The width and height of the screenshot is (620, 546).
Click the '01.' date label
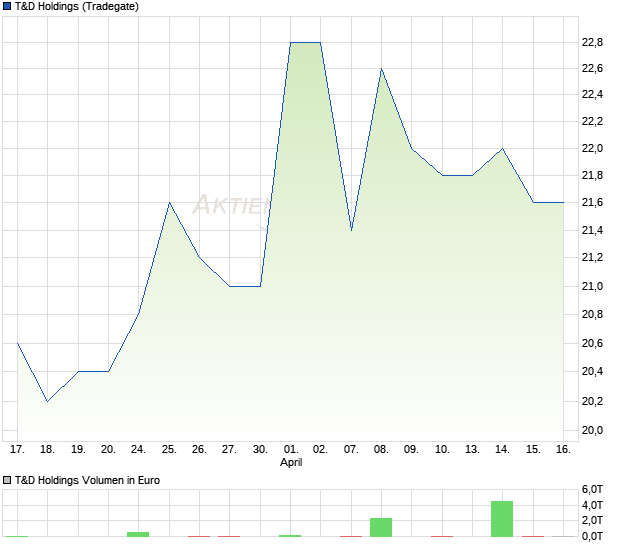pos(291,450)
